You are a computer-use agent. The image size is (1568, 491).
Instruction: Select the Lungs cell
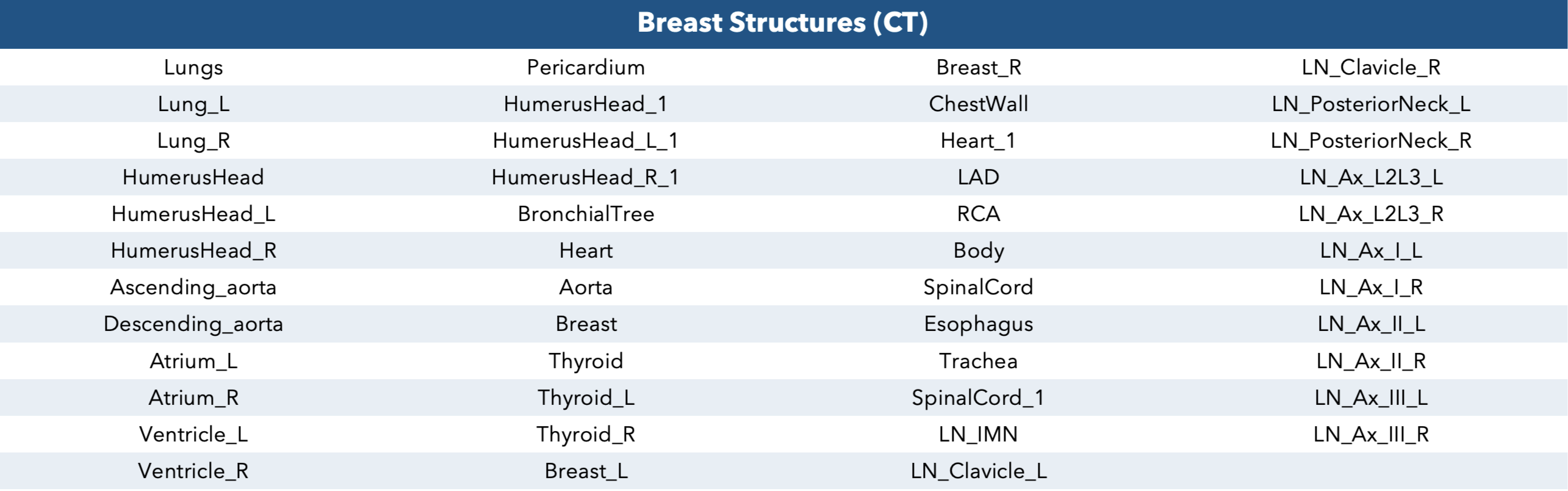point(193,68)
